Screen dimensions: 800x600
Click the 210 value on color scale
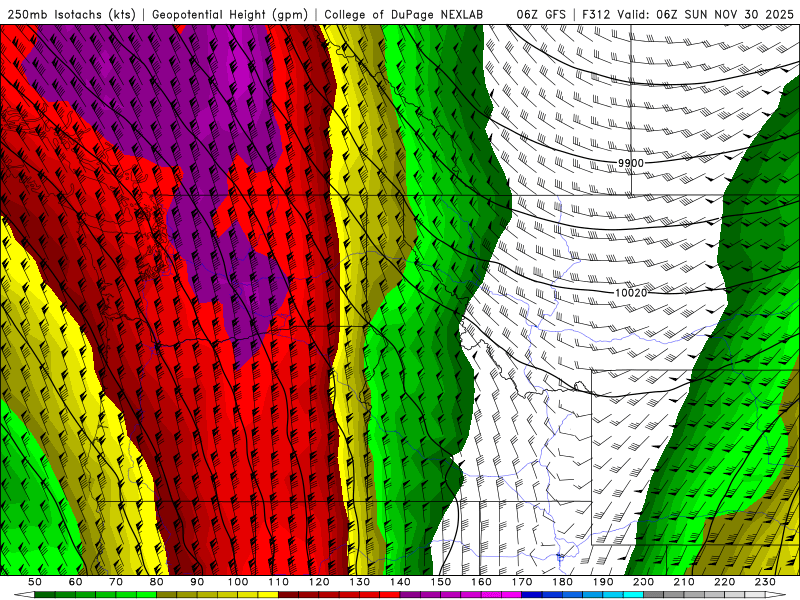pos(684,582)
